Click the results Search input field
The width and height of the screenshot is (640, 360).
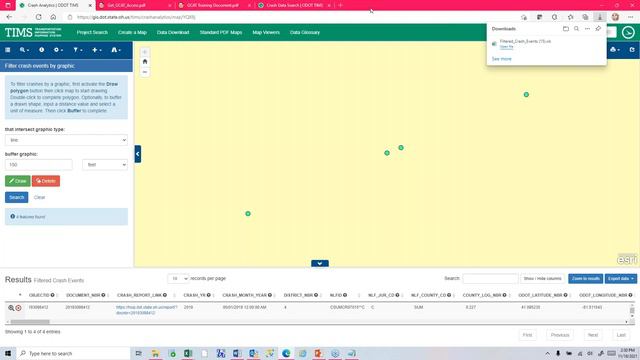[490, 278]
